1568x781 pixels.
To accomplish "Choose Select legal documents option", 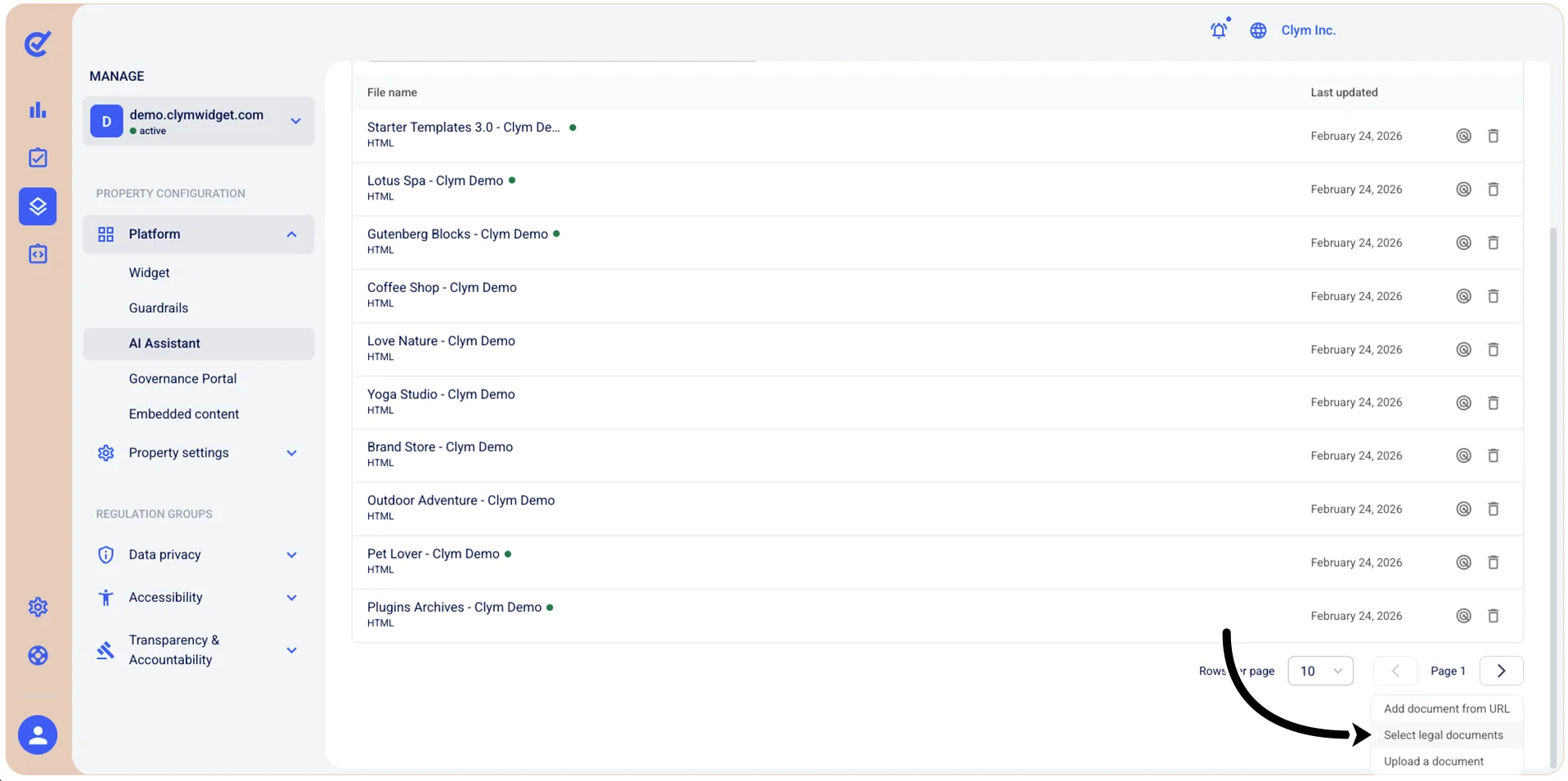I will click(1446, 735).
